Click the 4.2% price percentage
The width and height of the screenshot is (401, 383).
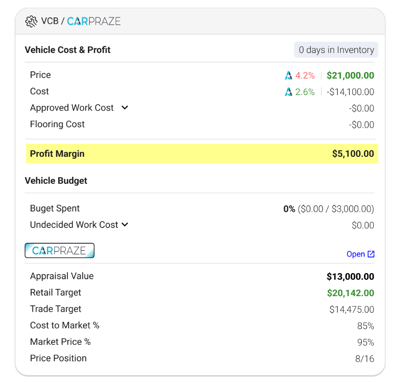[x=305, y=76]
